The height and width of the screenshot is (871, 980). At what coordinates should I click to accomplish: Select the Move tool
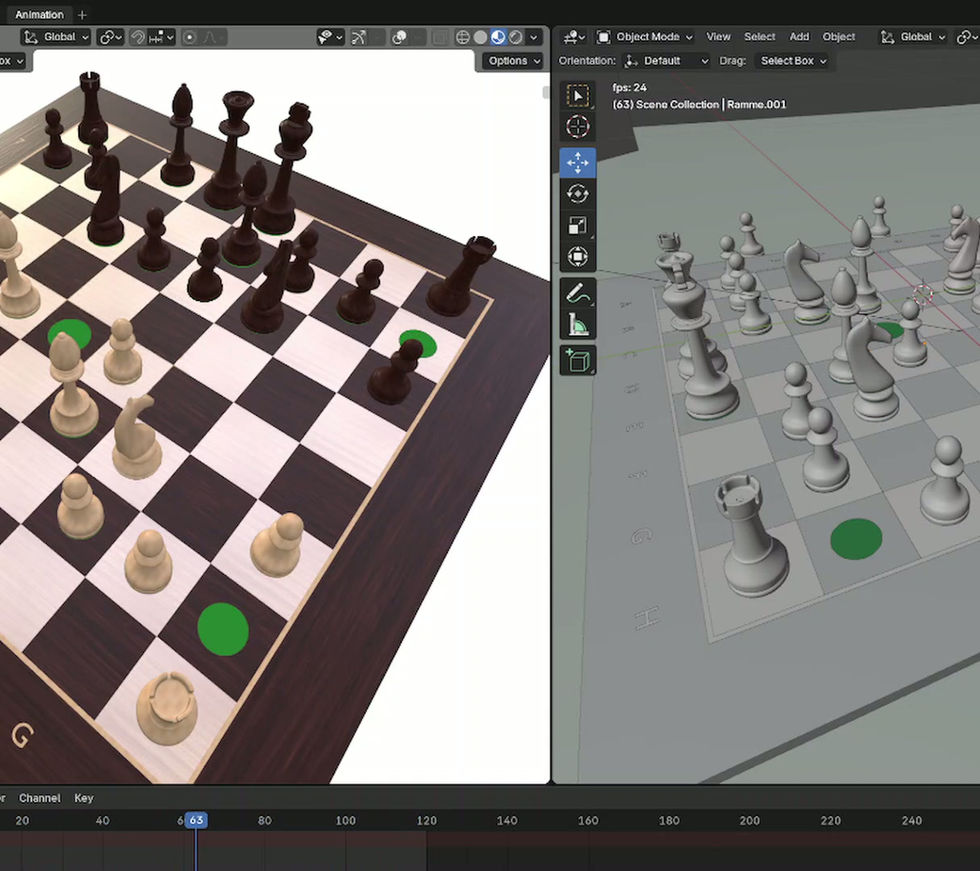click(x=577, y=162)
